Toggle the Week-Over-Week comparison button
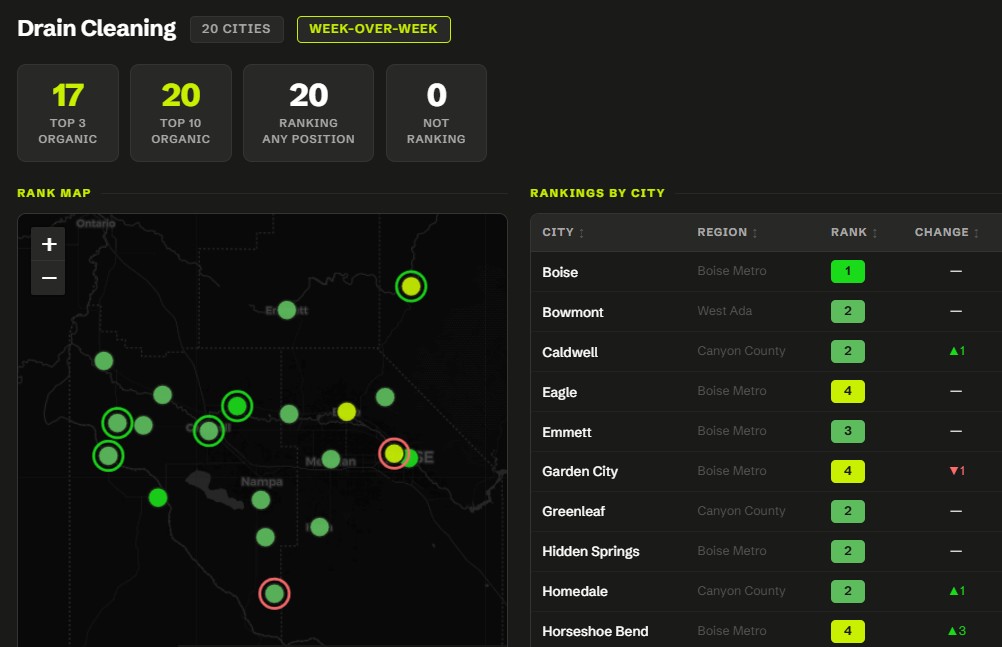This screenshot has height=647, width=1002. (x=373, y=29)
